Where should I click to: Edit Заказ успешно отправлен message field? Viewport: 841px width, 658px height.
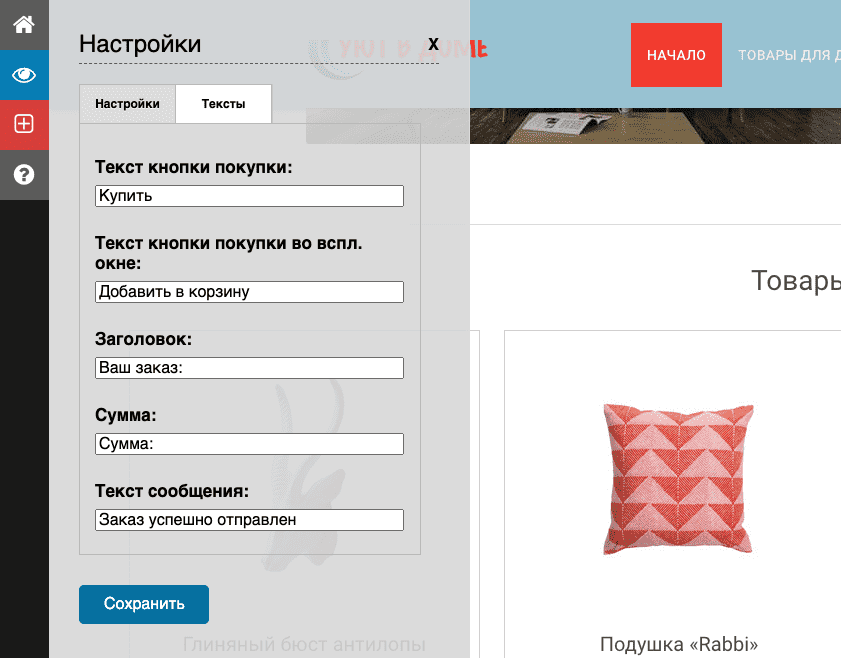(x=249, y=520)
